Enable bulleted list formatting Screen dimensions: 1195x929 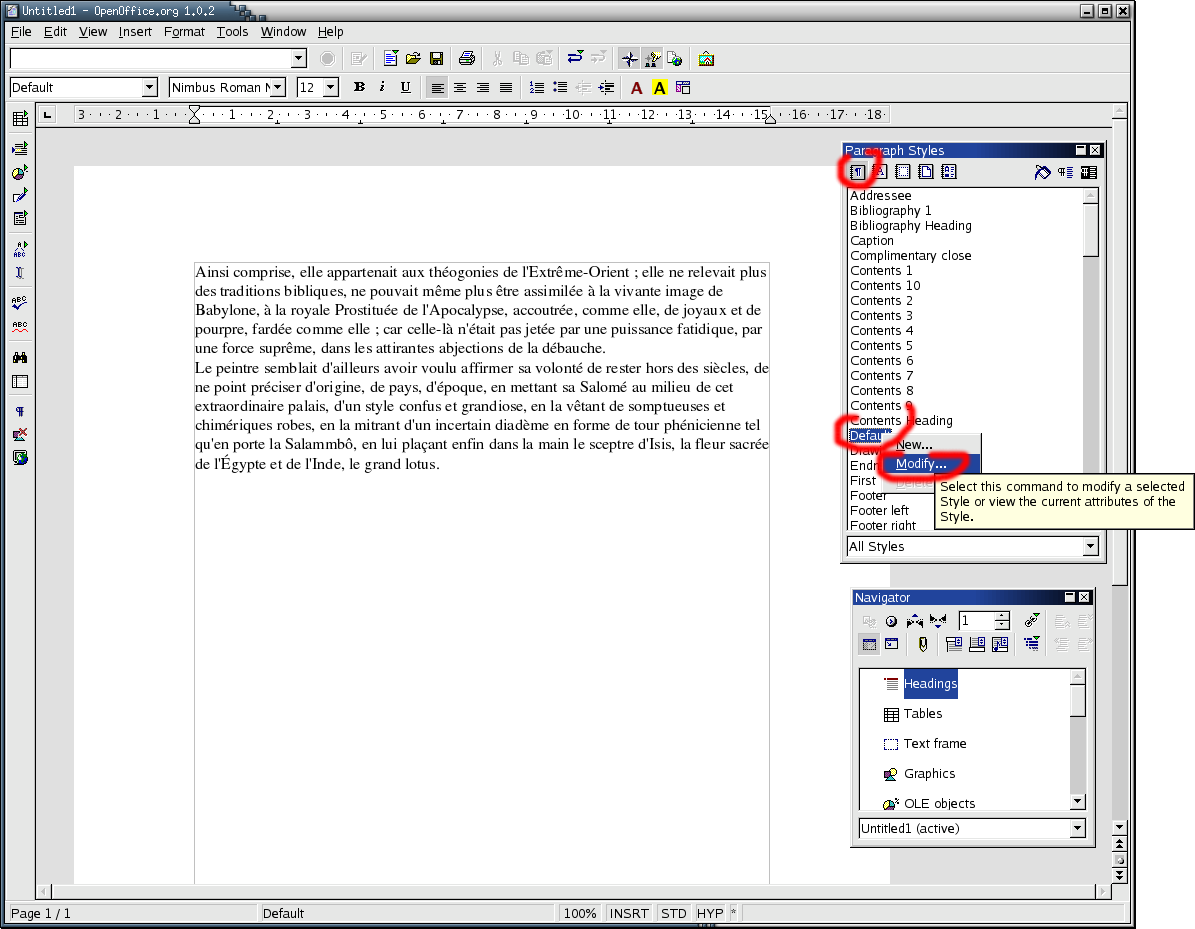click(x=560, y=88)
